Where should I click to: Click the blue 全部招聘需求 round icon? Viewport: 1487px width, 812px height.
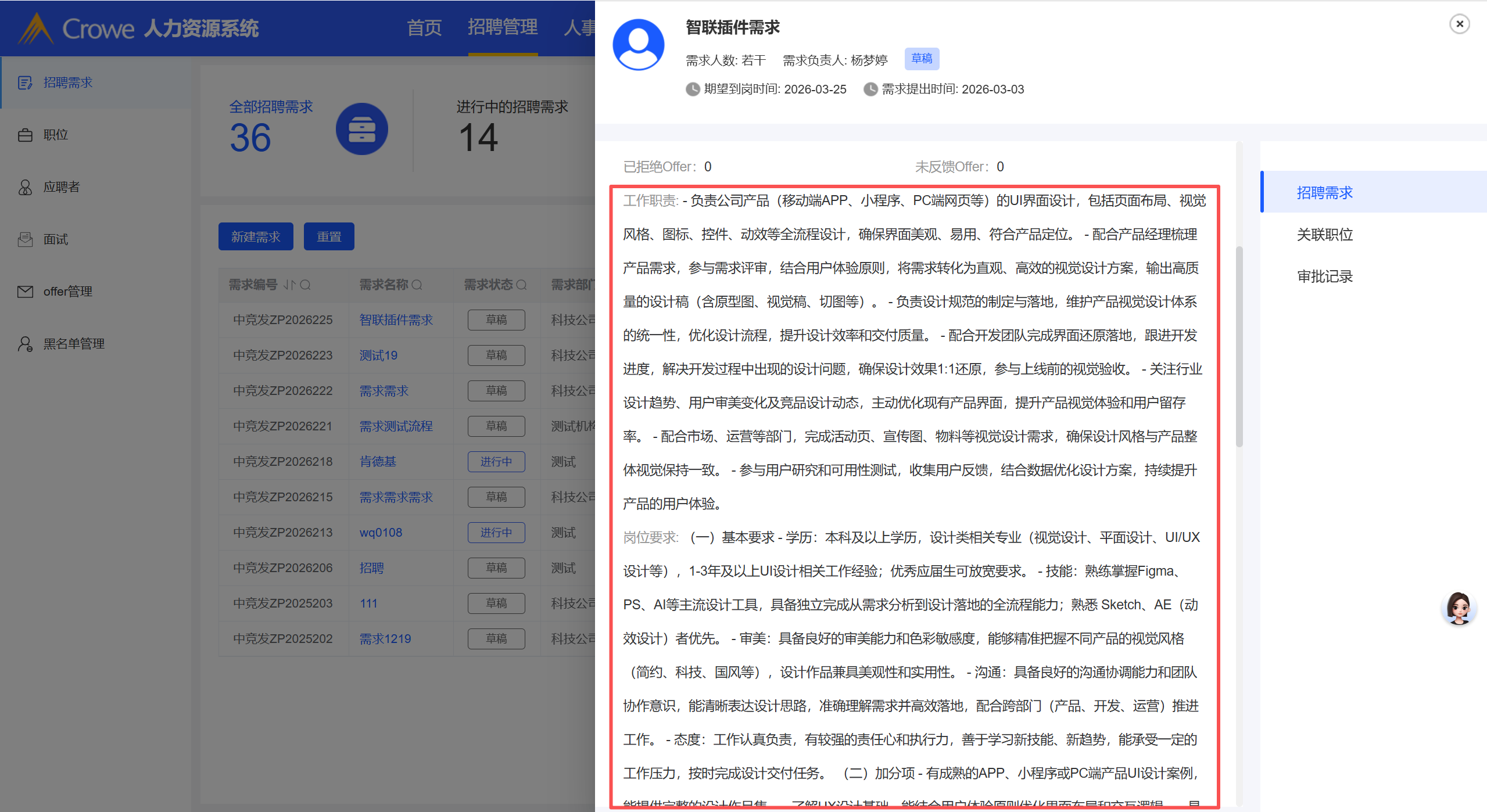pos(361,129)
